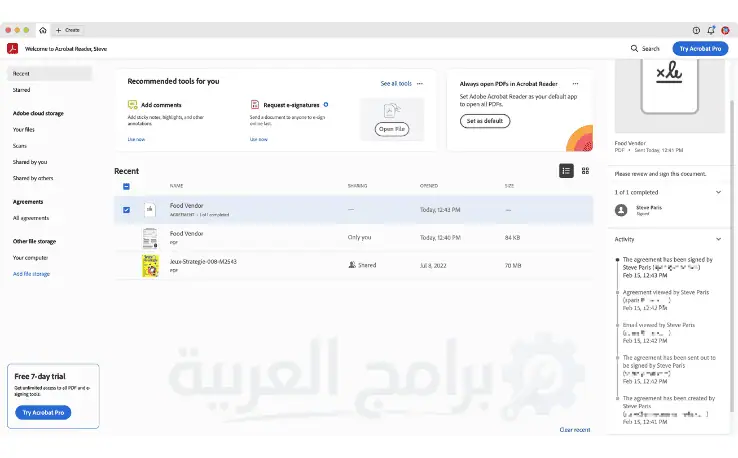Screen dimensions: 738x458
Task: Click Request e-signatures tool icon
Action: [x=255, y=104]
